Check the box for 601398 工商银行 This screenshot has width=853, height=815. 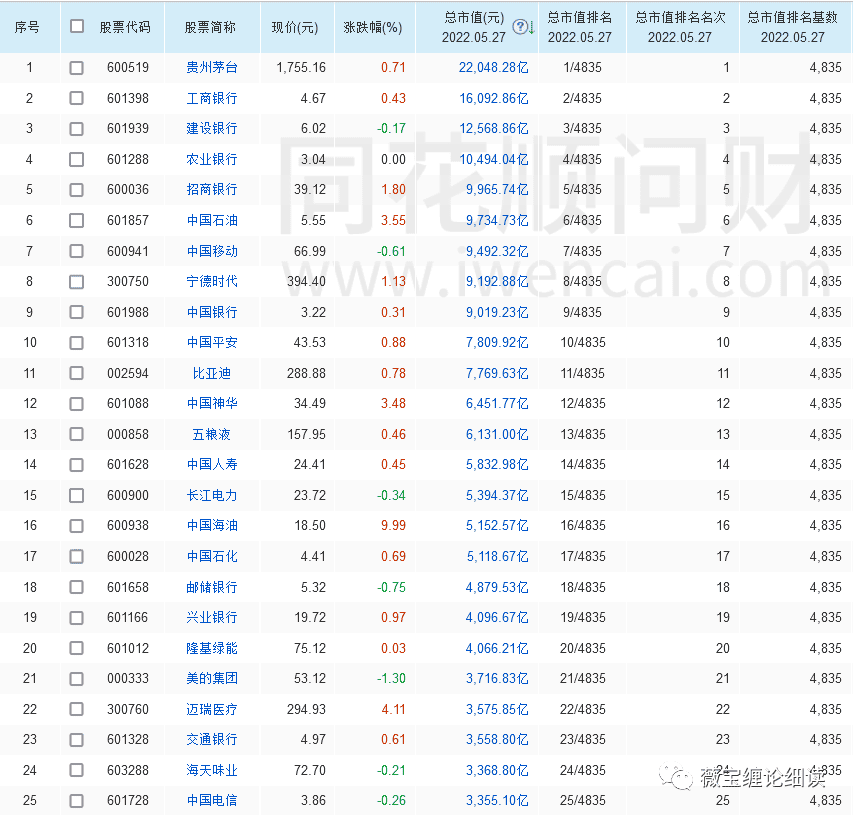click(x=77, y=98)
